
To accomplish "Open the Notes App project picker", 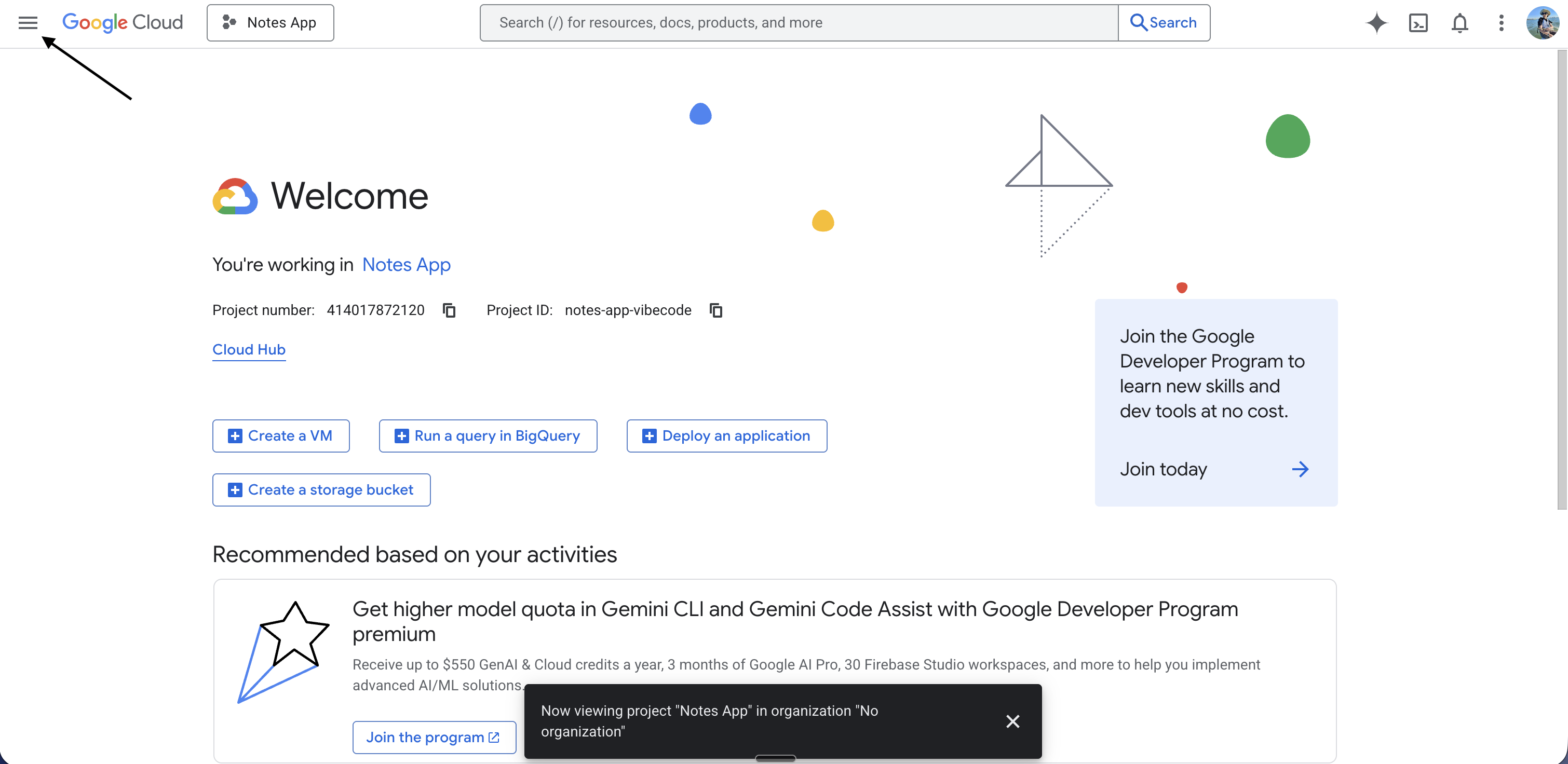I will click(271, 22).
